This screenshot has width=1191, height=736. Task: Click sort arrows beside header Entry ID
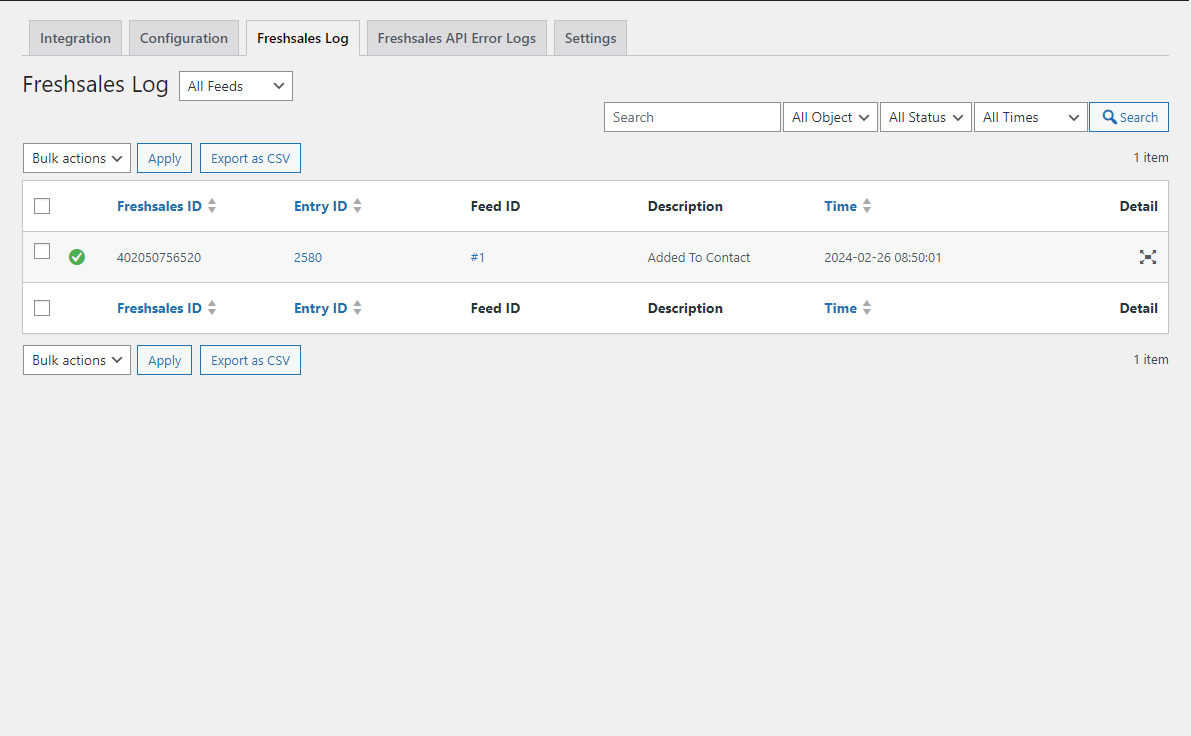(357, 206)
